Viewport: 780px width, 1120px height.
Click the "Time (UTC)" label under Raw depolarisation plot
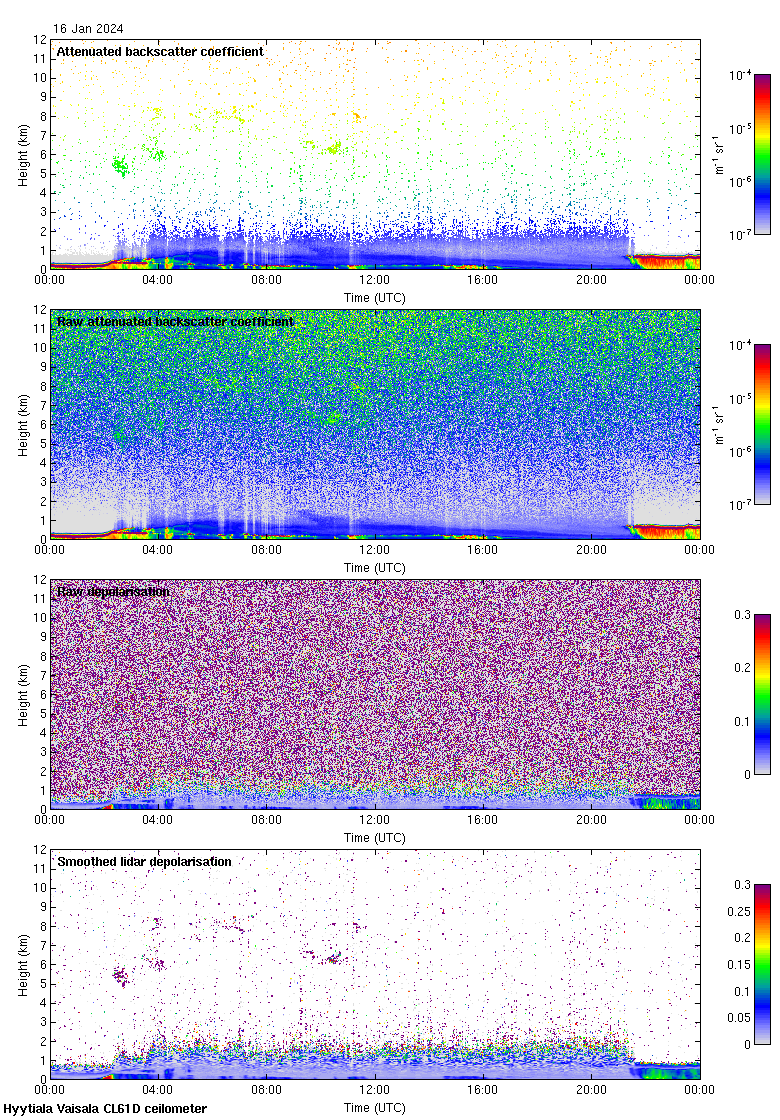click(374, 838)
